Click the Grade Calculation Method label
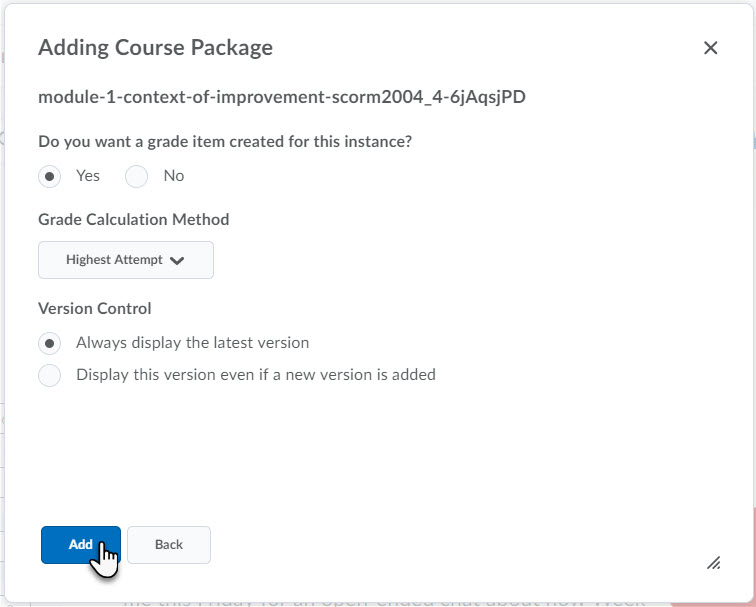 pos(134,219)
